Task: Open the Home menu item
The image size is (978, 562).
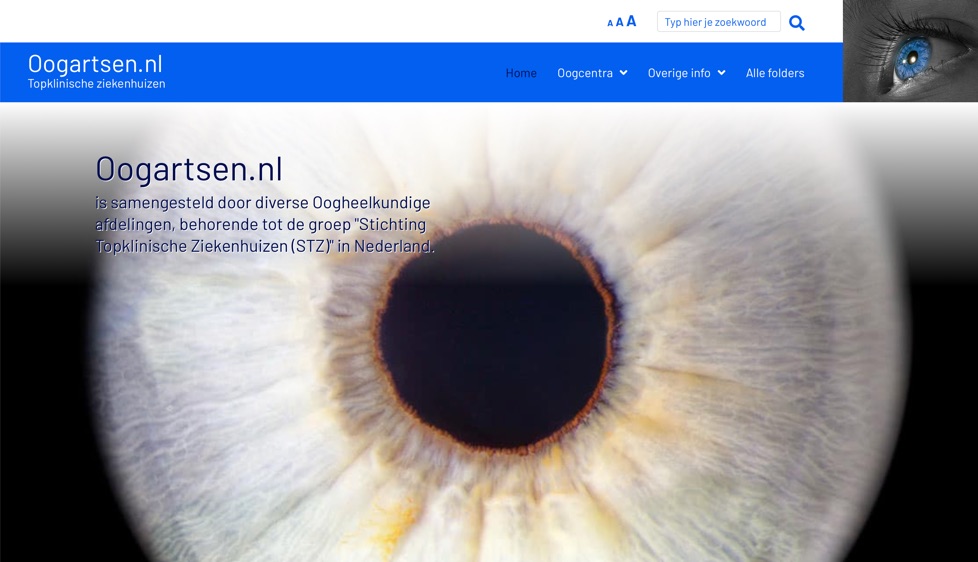Action: (x=521, y=73)
